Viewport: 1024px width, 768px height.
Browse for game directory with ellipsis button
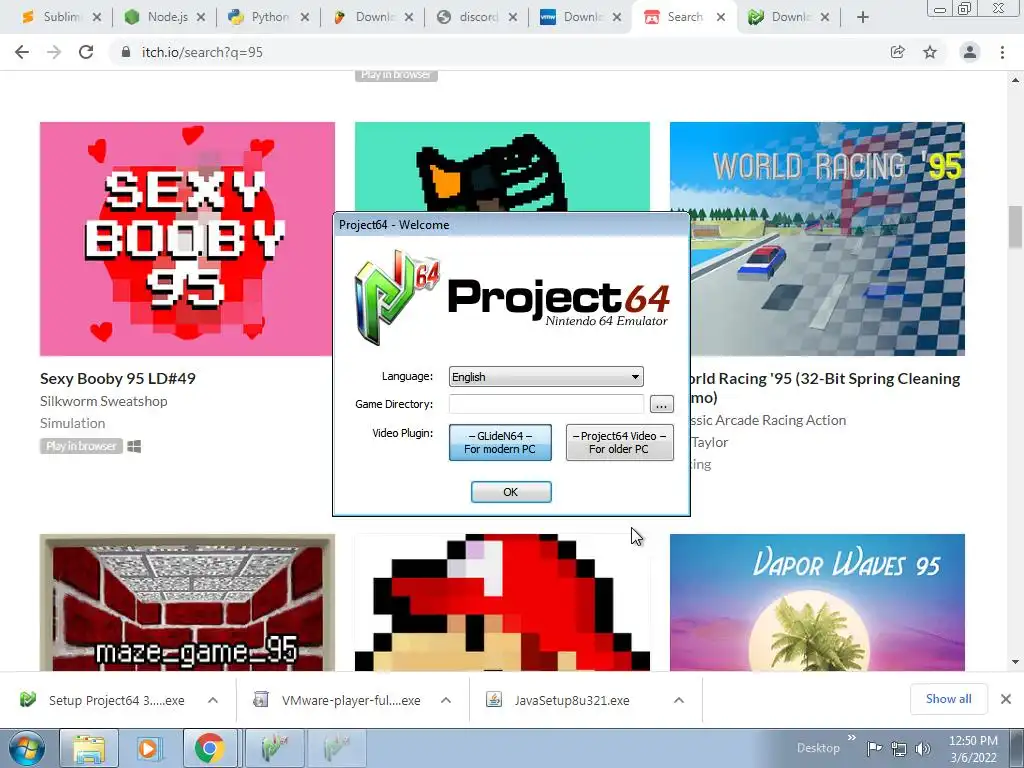tap(662, 404)
